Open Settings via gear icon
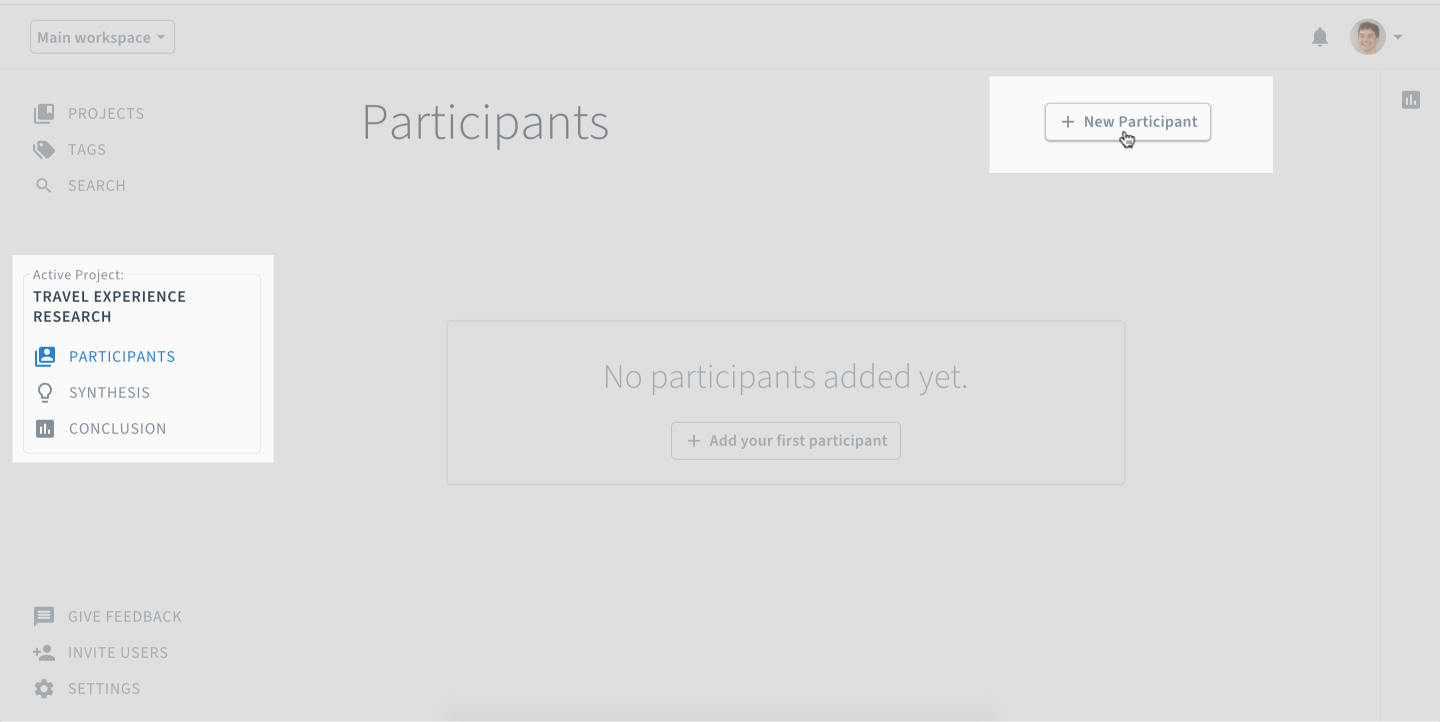1441x722 pixels. (44, 689)
